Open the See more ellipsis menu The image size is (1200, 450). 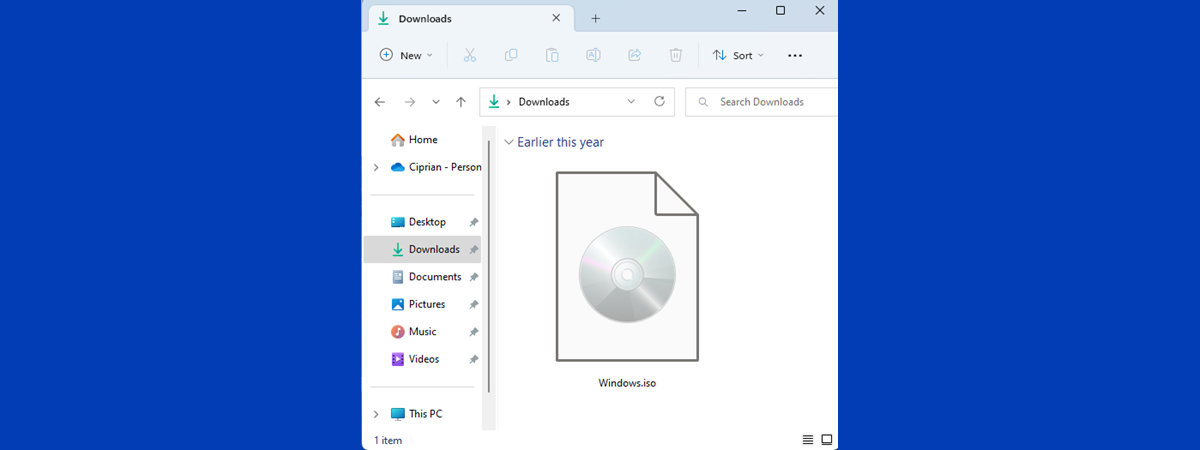(x=795, y=55)
